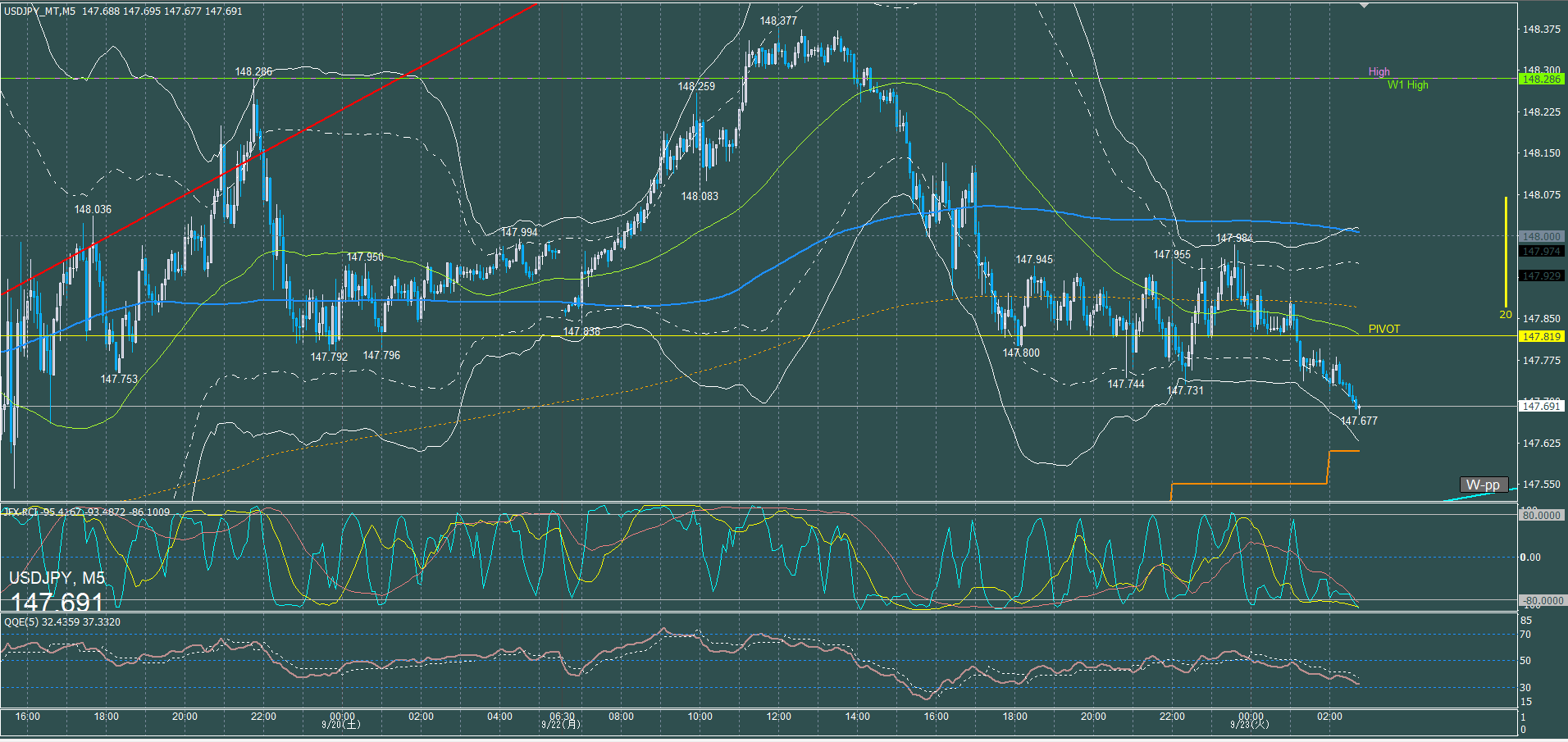The width and height of the screenshot is (1568, 742).
Task: Click the current price tag 147.691
Action: (x=1541, y=406)
